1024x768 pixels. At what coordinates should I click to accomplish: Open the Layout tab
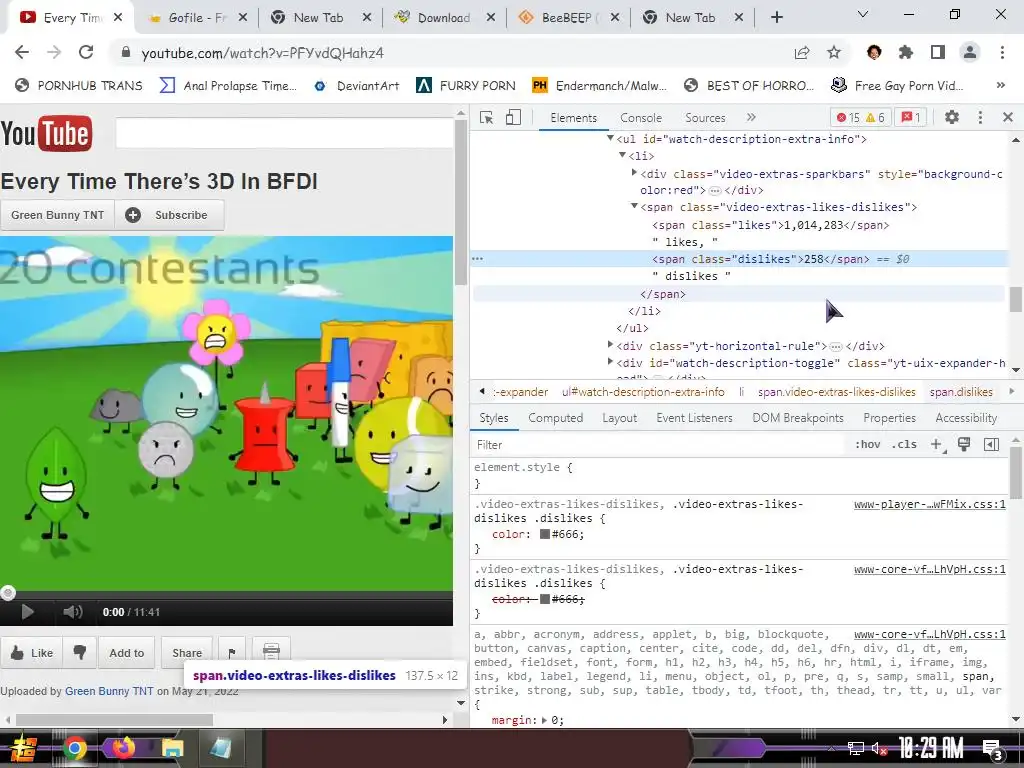pos(619,418)
